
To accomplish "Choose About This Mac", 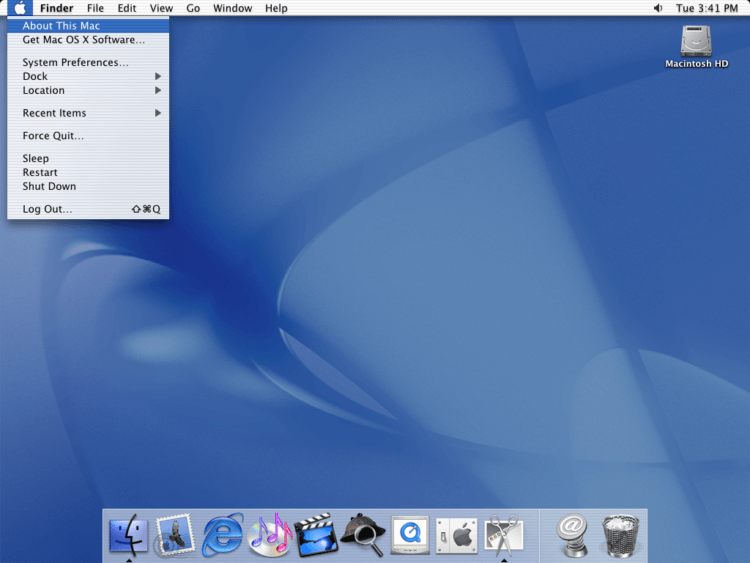I will 88,26.
